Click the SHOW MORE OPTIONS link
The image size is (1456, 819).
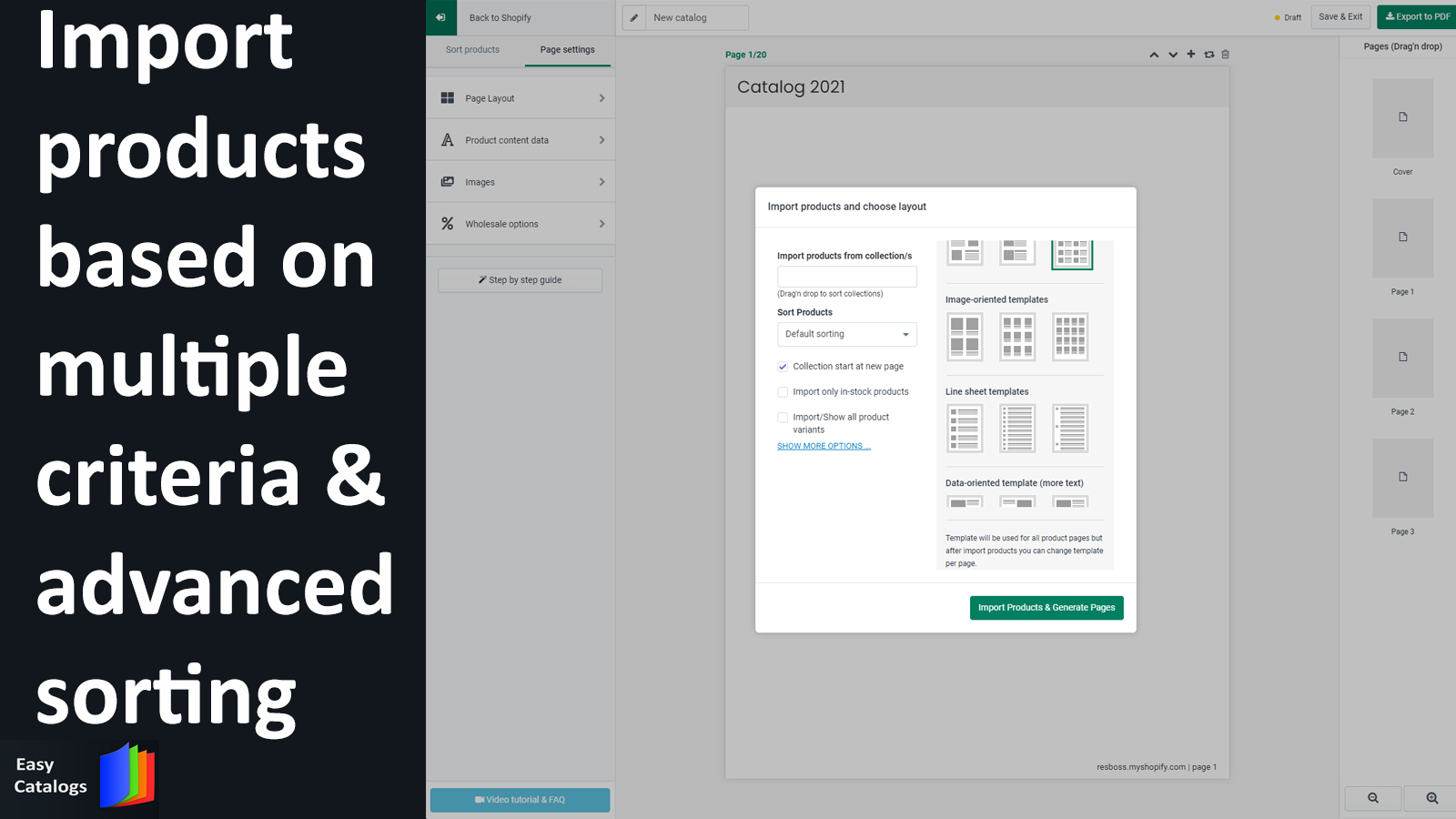824,446
